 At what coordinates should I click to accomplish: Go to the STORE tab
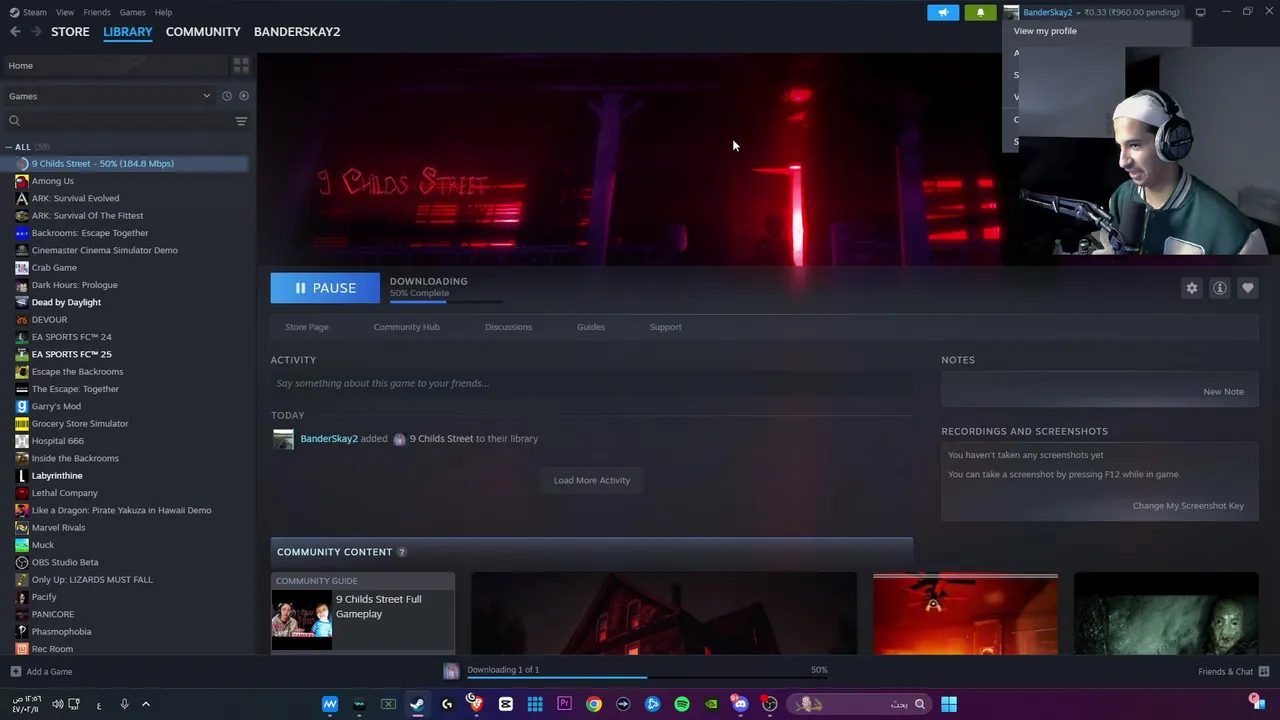click(x=70, y=32)
